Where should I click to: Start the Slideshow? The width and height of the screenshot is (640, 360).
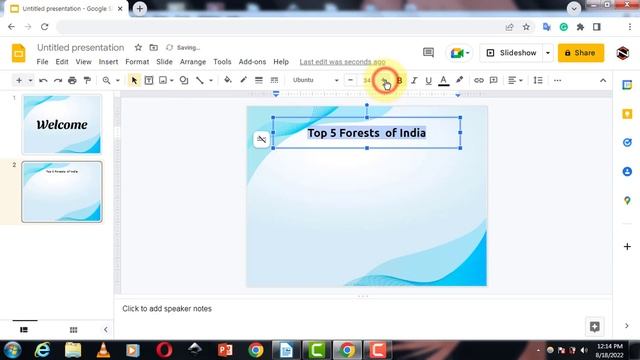tap(511, 53)
